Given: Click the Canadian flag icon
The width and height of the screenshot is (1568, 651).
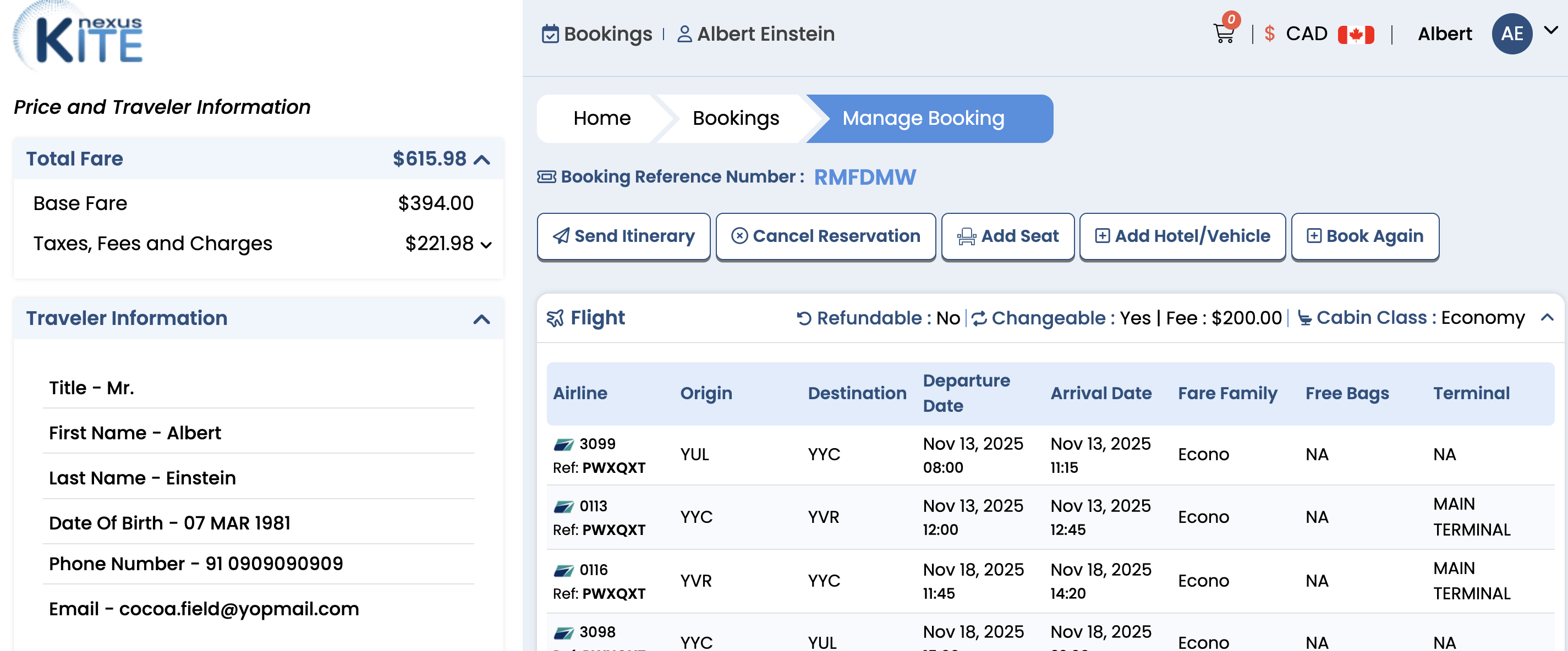Looking at the screenshot, I should tap(1356, 34).
